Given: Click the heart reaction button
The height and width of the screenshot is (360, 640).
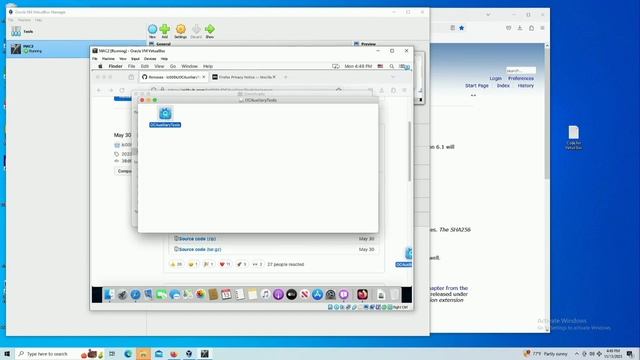Looking at the screenshot, I should click(x=225, y=264).
